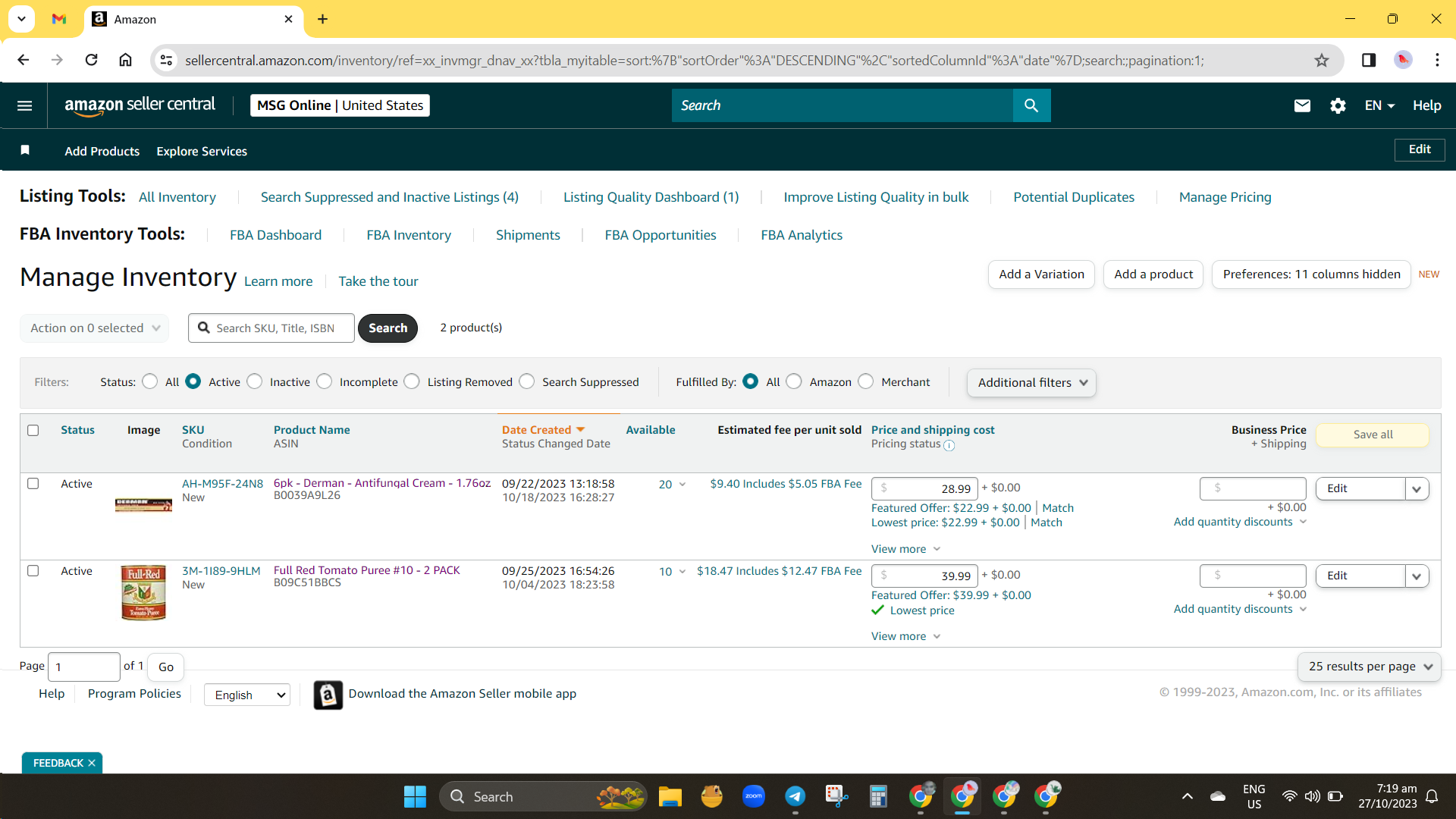This screenshot has width=1456, height=819.
Task: Click the Save all button
Action: (x=1373, y=435)
